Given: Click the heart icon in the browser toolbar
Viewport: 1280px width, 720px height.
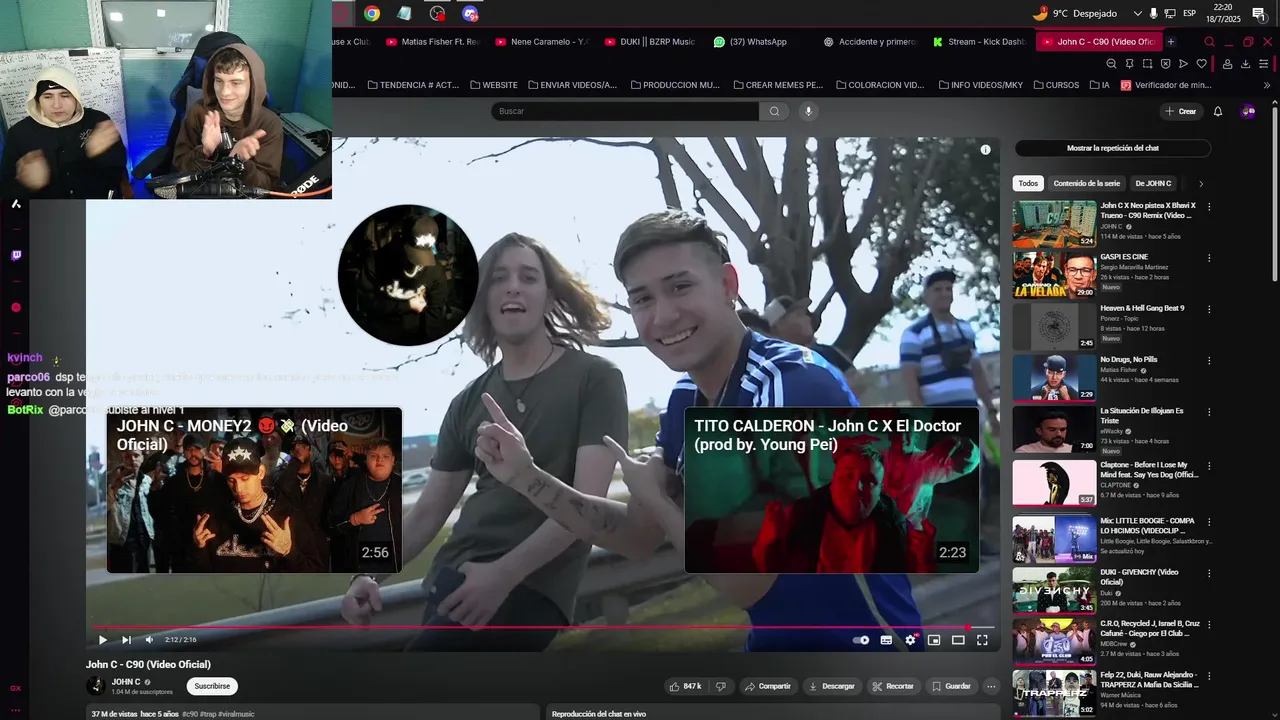Looking at the screenshot, I should [x=1201, y=64].
